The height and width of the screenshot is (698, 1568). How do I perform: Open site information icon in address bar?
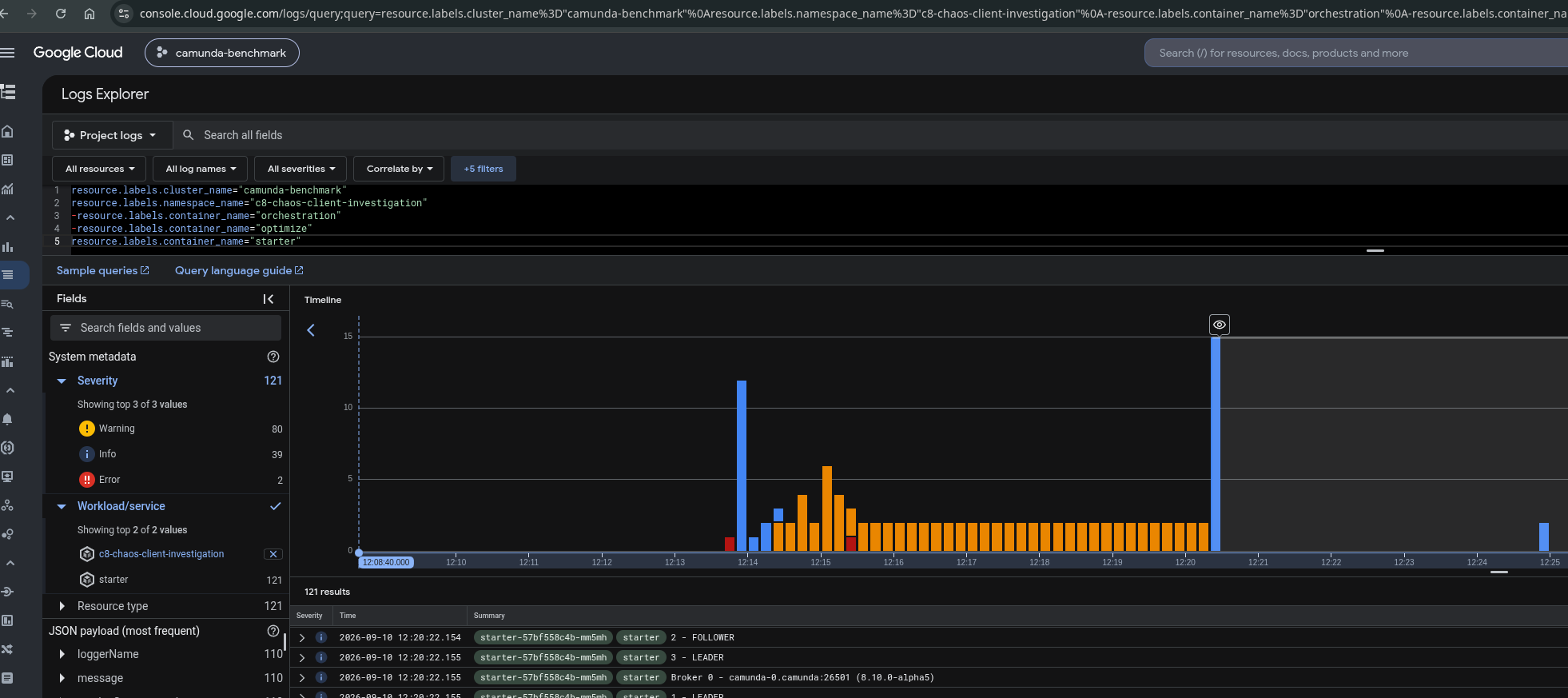click(123, 14)
